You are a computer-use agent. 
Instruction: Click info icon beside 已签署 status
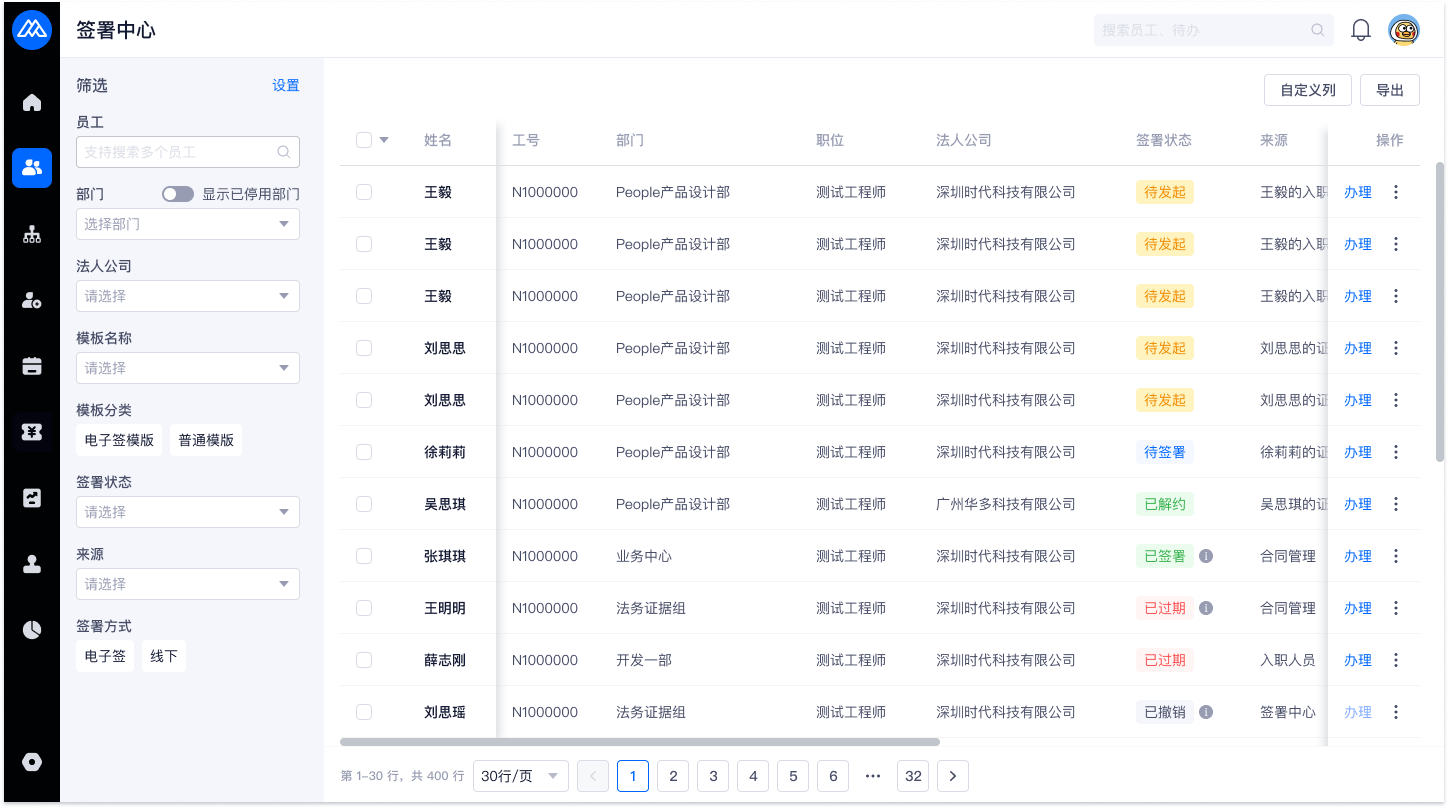pyautogui.click(x=1206, y=556)
